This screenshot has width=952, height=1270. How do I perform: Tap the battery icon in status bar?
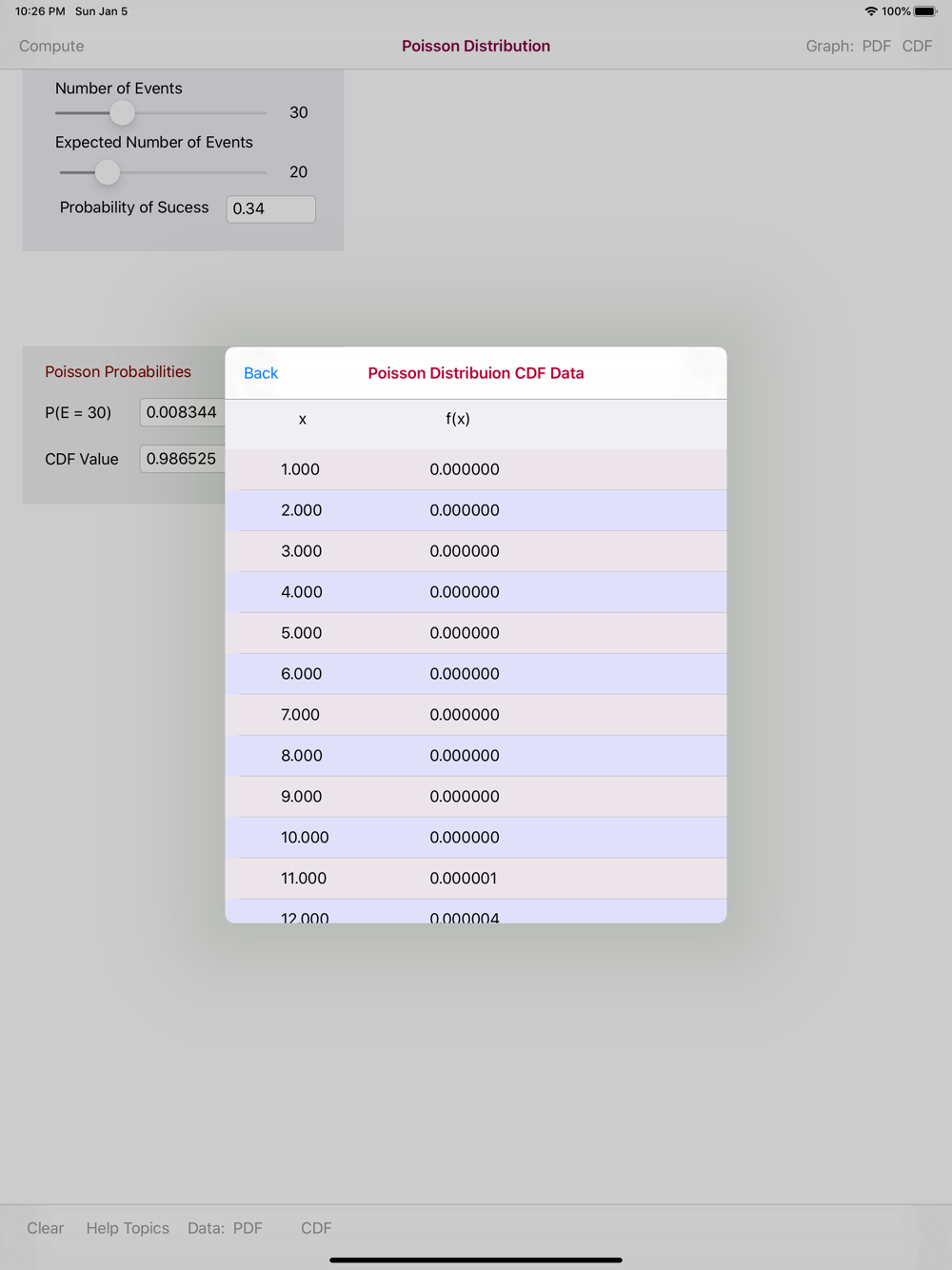[926, 11]
